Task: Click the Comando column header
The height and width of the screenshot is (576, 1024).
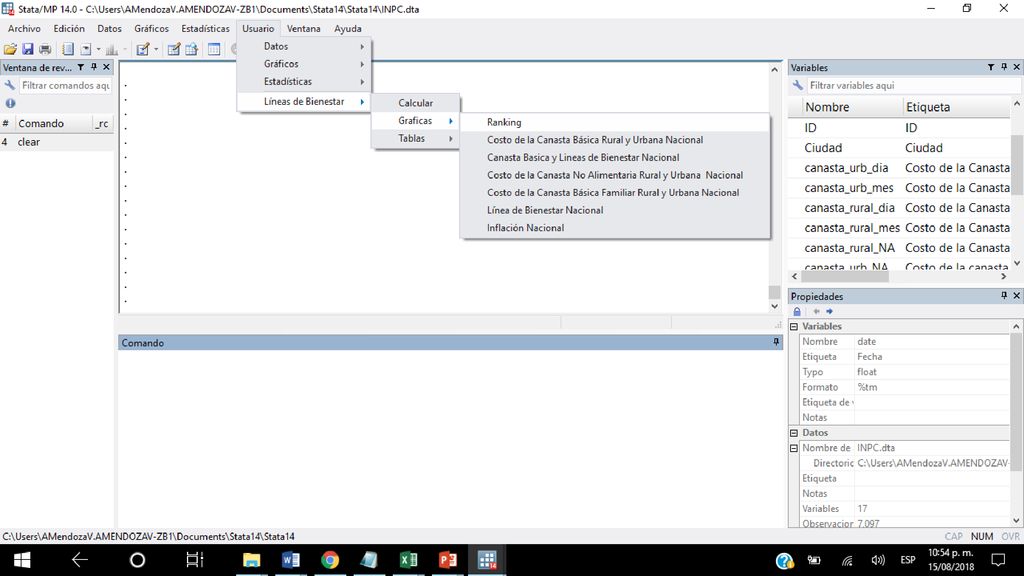Action: pyautogui.click(x=41, y=123)
